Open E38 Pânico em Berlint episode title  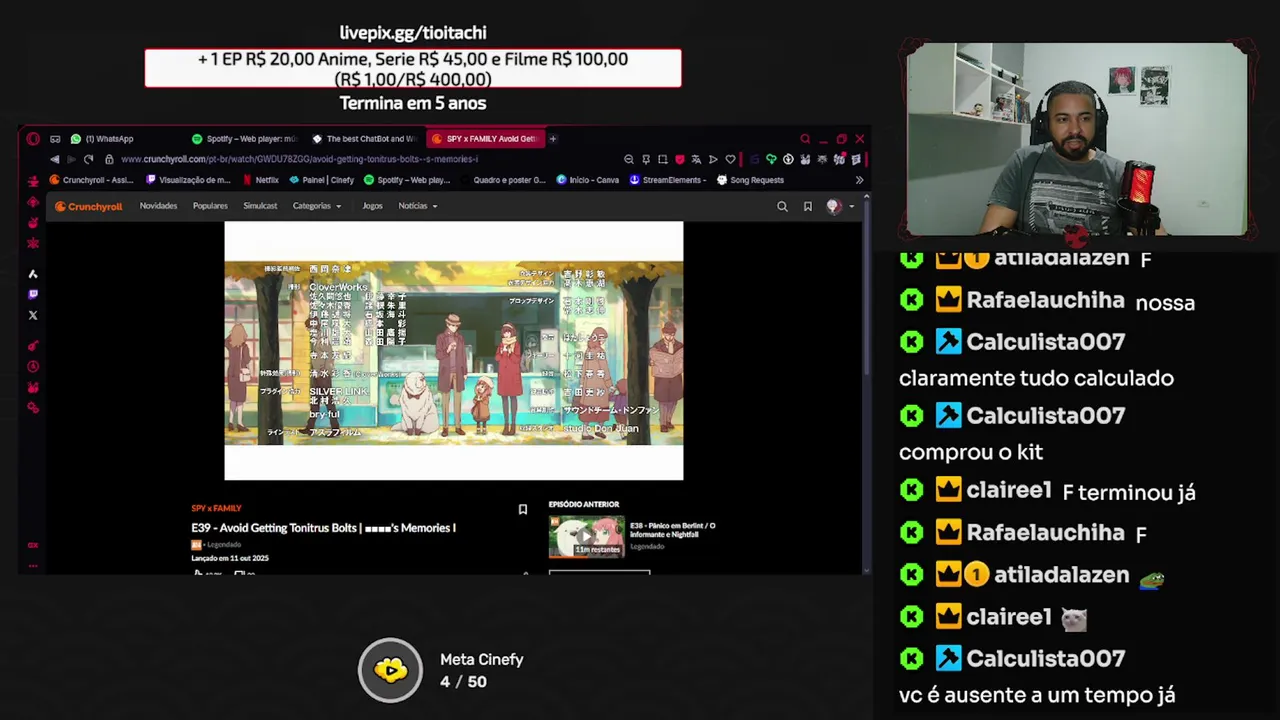(672, 530)
